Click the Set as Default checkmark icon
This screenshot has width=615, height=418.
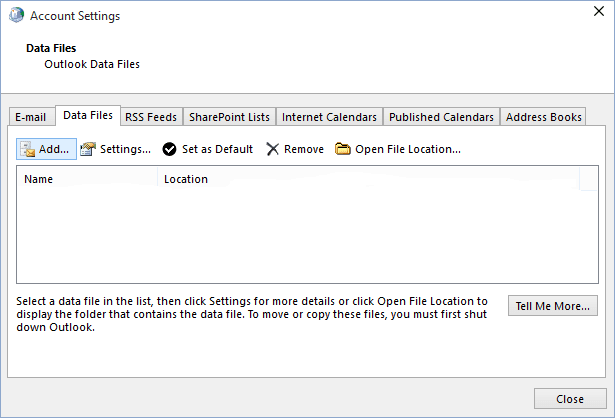(169, 149)
